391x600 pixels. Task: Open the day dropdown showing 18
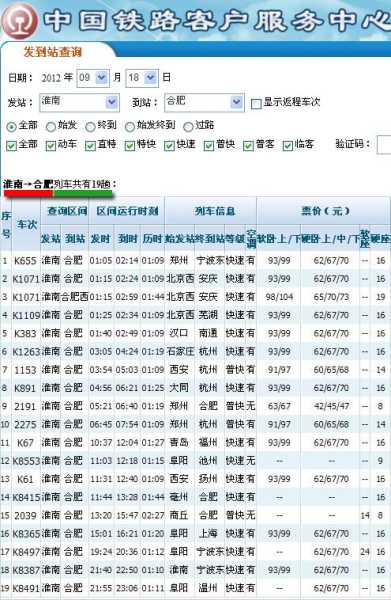142,78
